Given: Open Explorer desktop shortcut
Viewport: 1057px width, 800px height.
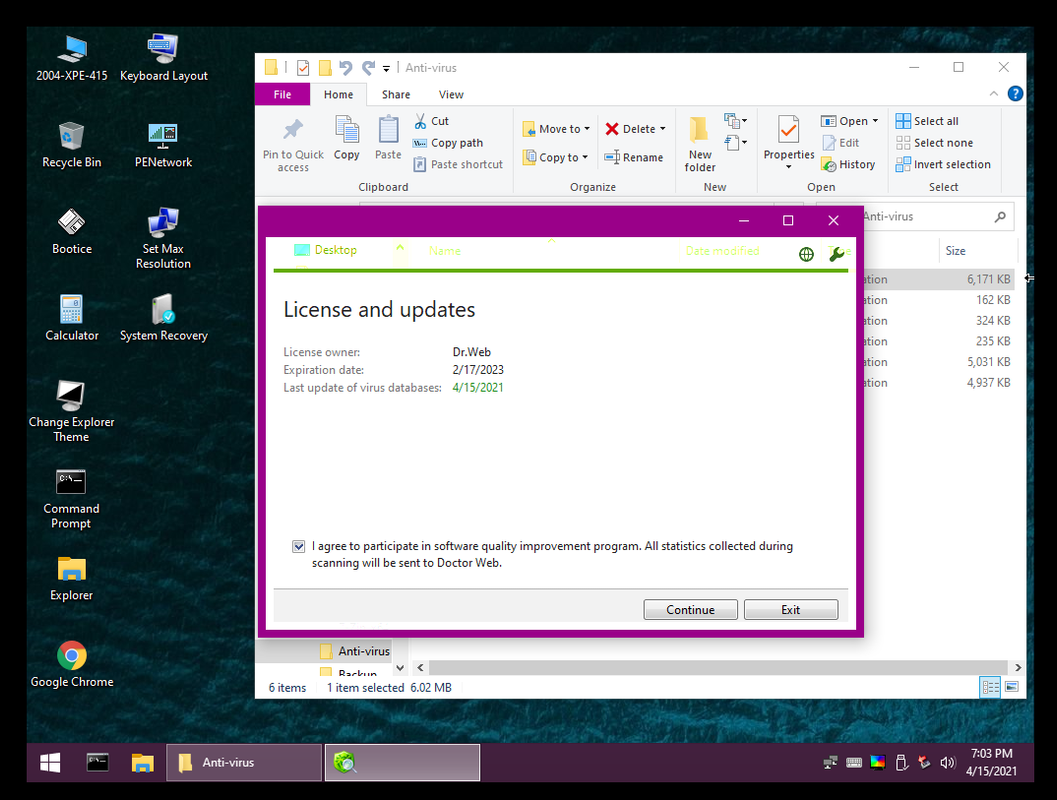Looking at the screenshot, I should 71,577.
